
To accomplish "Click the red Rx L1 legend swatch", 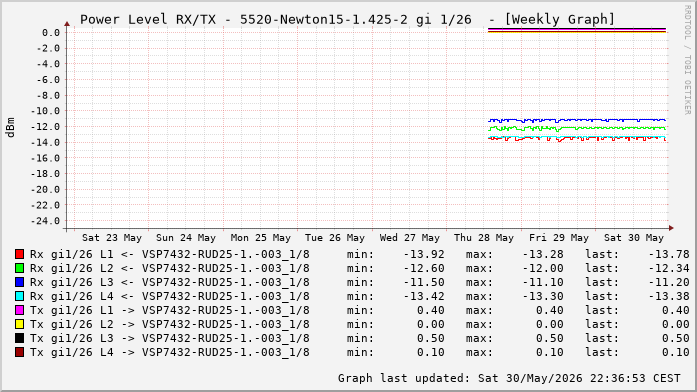I will tap(19, 254).
